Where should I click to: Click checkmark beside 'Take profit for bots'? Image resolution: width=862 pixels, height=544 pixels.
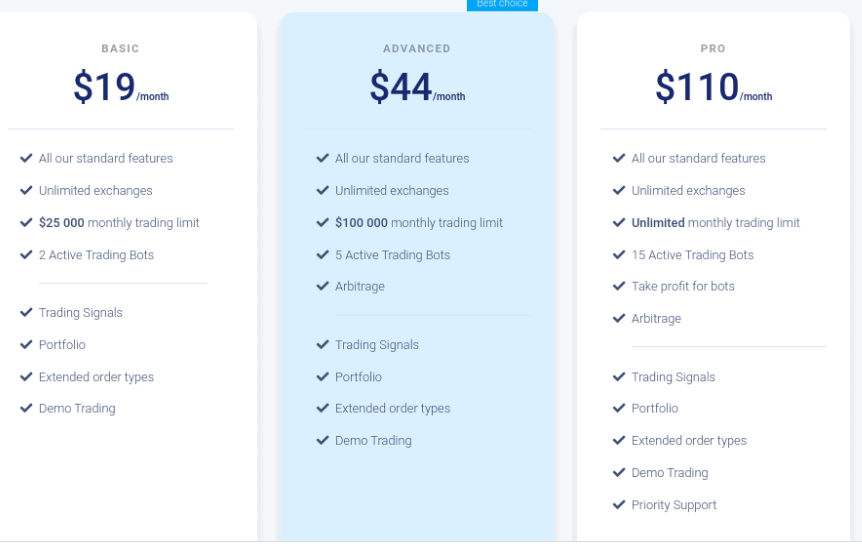[619, 286]
